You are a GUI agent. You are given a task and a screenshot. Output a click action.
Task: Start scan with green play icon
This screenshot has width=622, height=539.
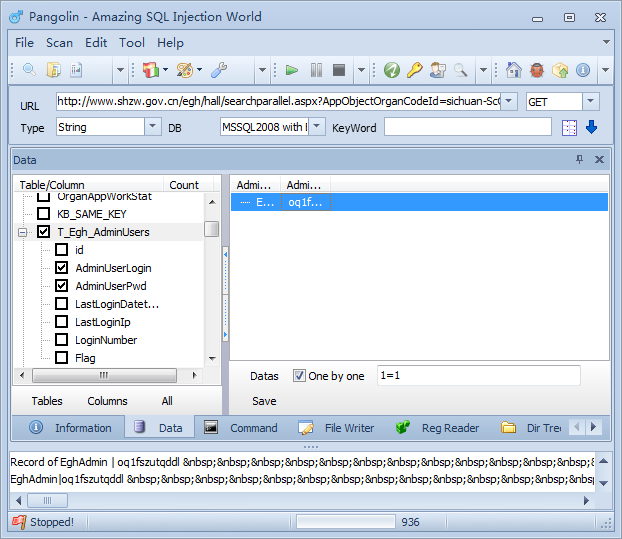coord(292,70)
